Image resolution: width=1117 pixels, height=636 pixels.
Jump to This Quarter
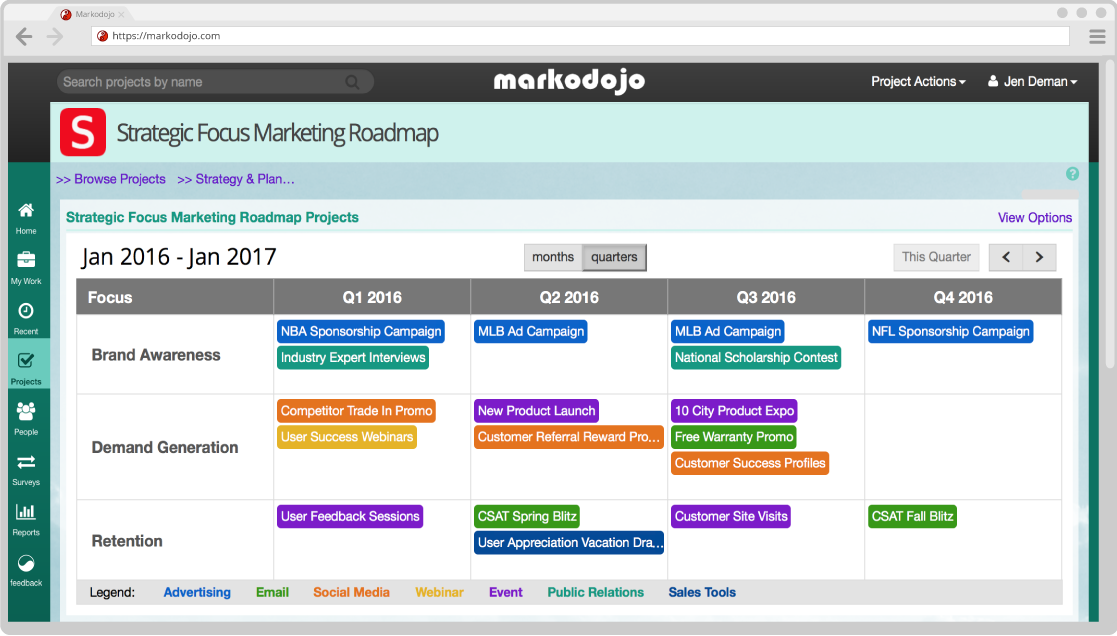point(936,257)
